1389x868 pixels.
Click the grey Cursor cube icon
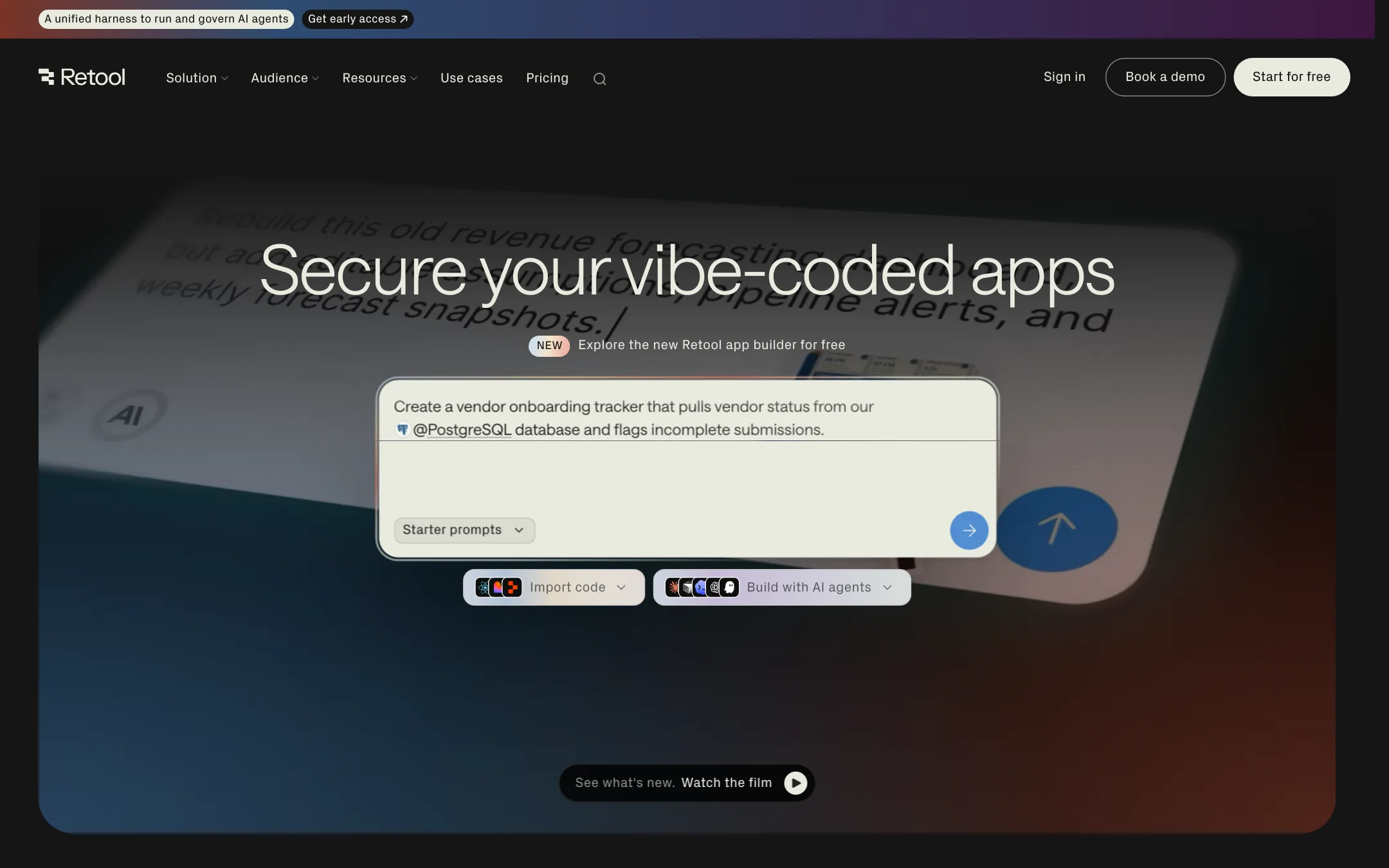(x=687, y=587)
